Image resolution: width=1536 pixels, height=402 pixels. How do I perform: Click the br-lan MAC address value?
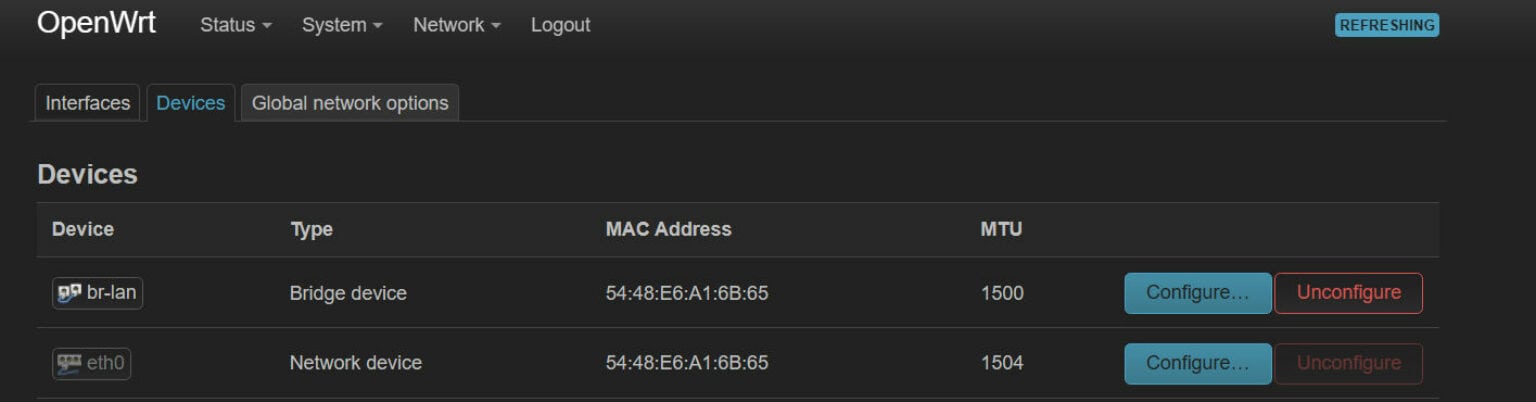click(x=686, y=293)
